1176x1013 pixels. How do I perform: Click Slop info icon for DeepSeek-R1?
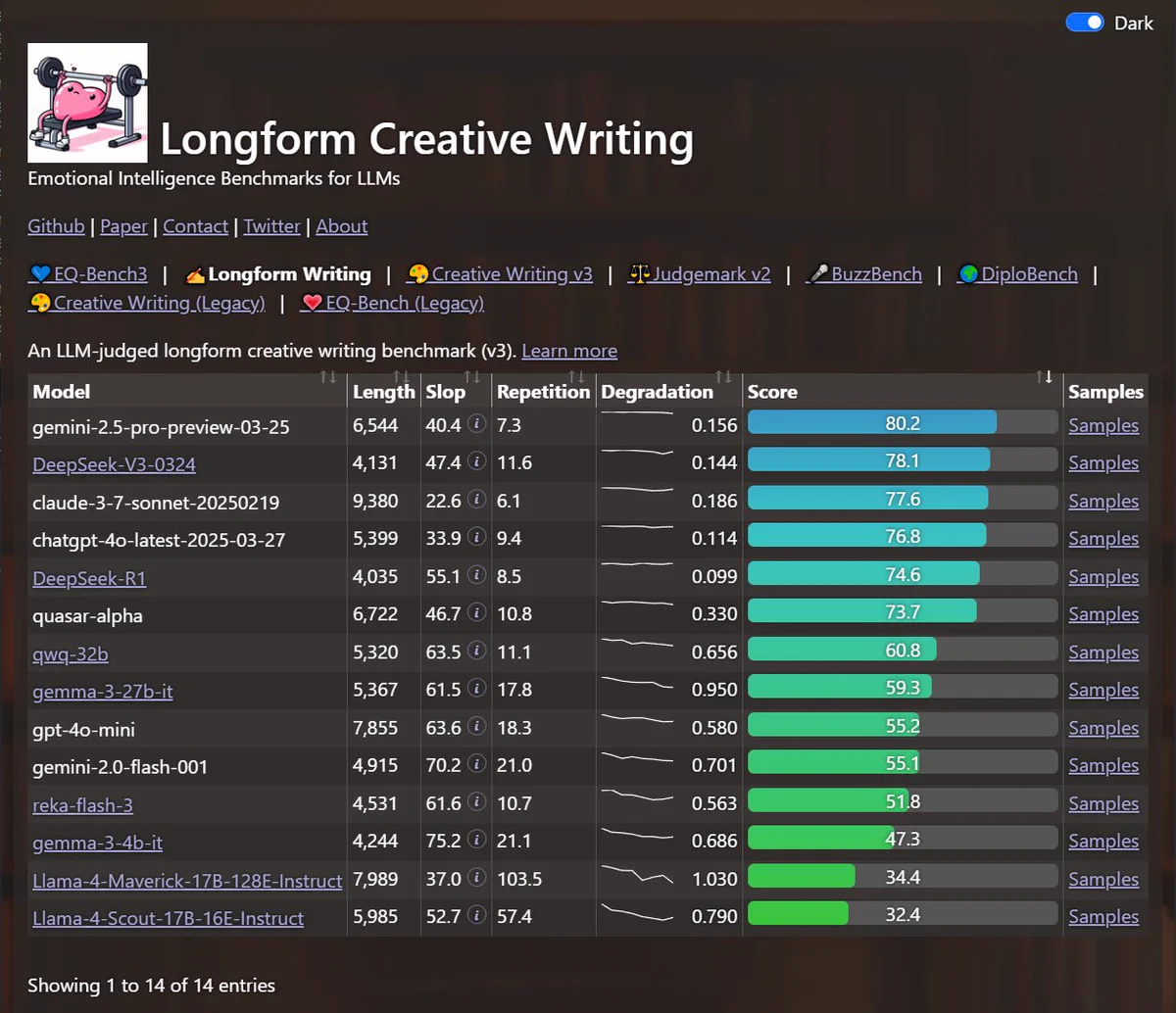476,576
